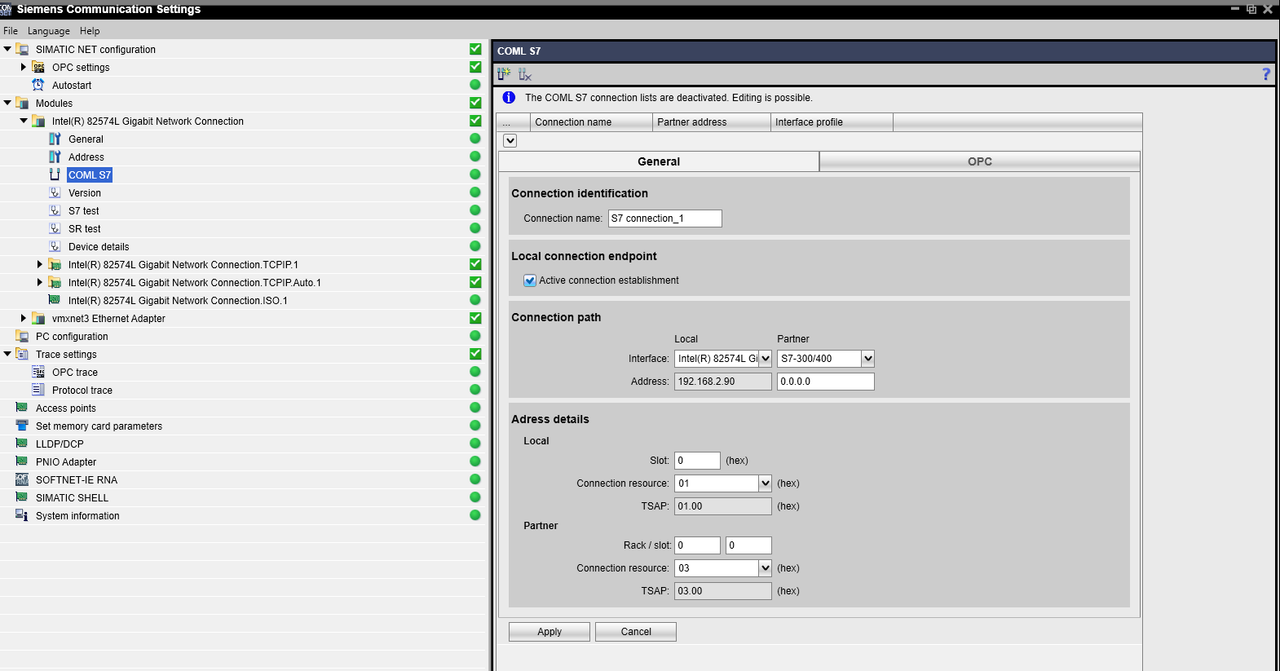Click the new connection toolbar icon
1280x671 pixels.
click(x=504, y=74)
